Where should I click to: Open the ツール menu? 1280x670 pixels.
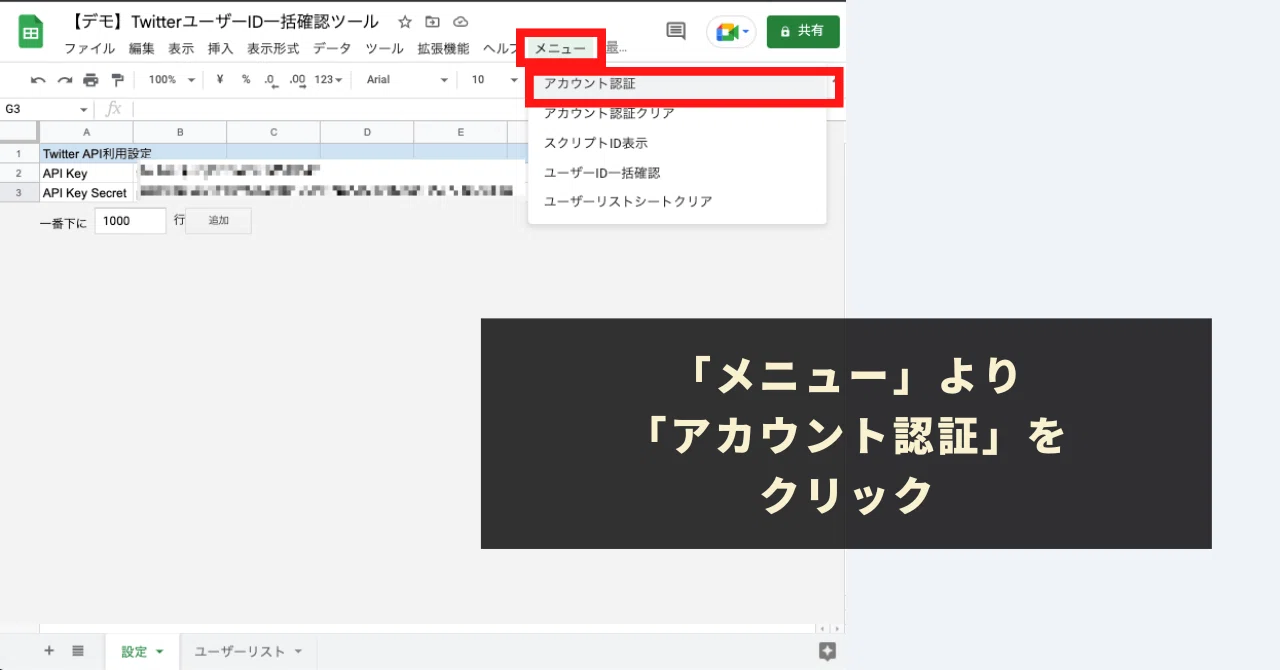coord(384,48)
